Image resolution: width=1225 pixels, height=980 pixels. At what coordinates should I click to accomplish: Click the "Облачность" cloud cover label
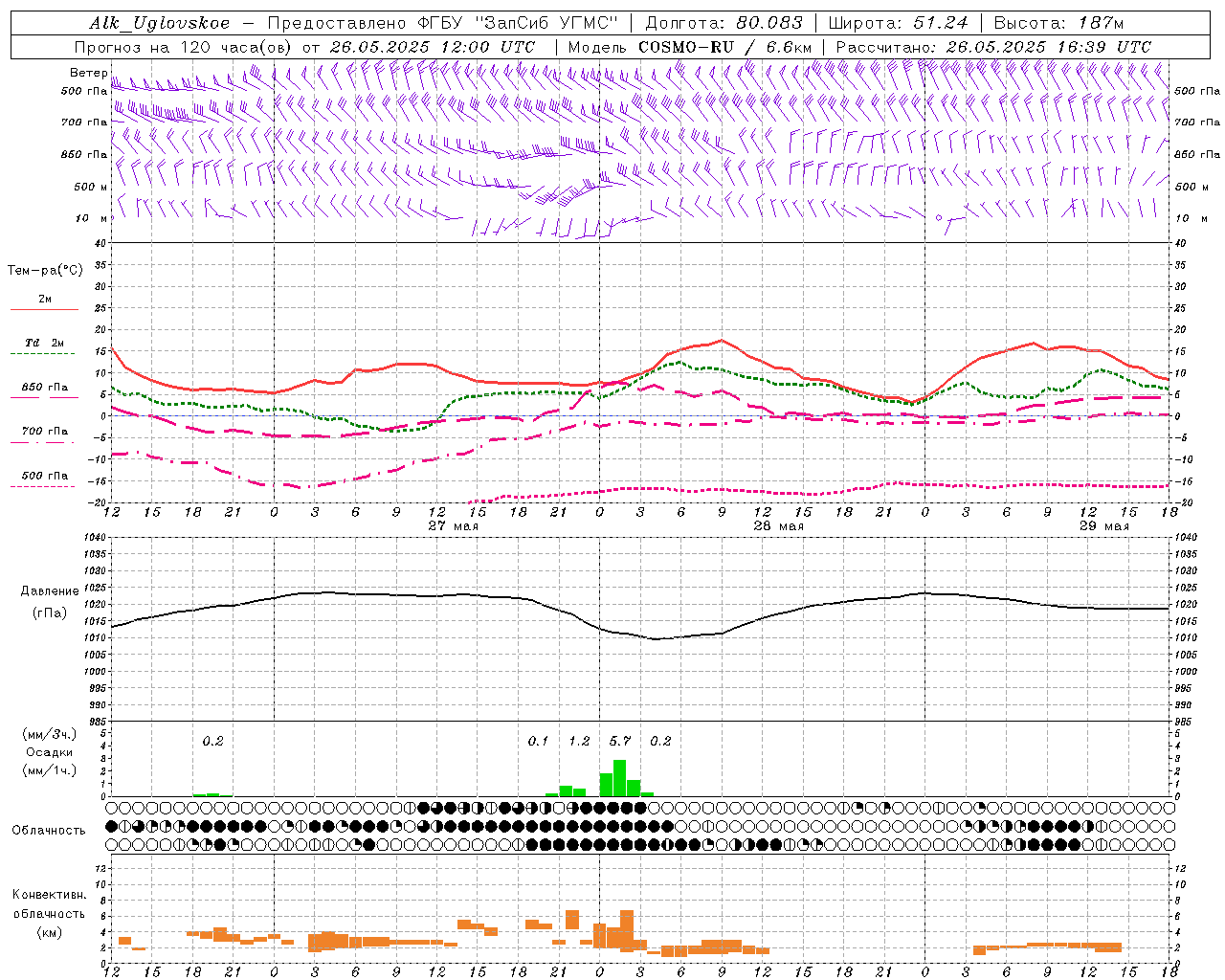click(49, 831)
